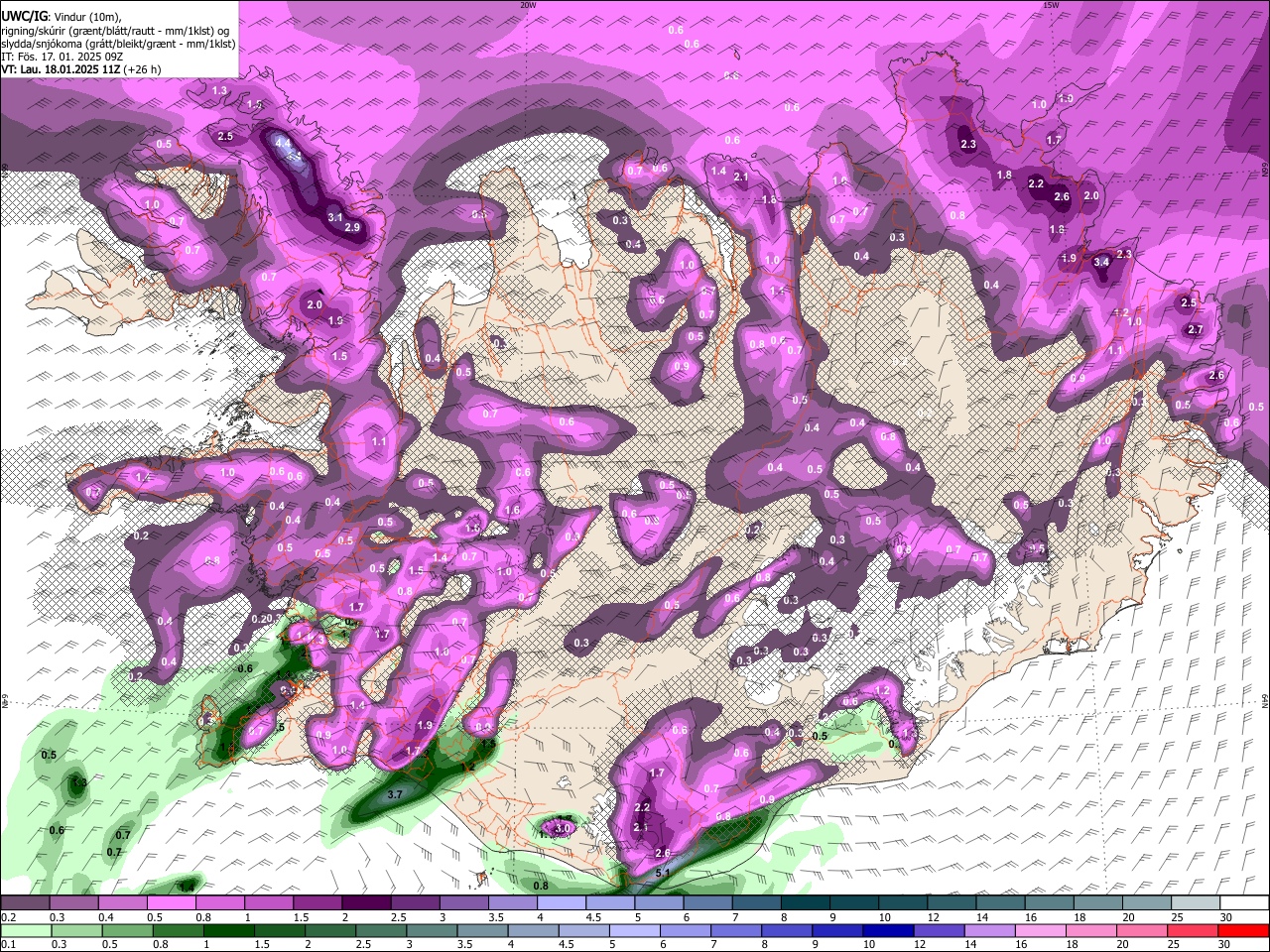Screen dimensions: 1270x952
Task: Click the '5.1' value on the south coast
Action: [x=664, y=873]
